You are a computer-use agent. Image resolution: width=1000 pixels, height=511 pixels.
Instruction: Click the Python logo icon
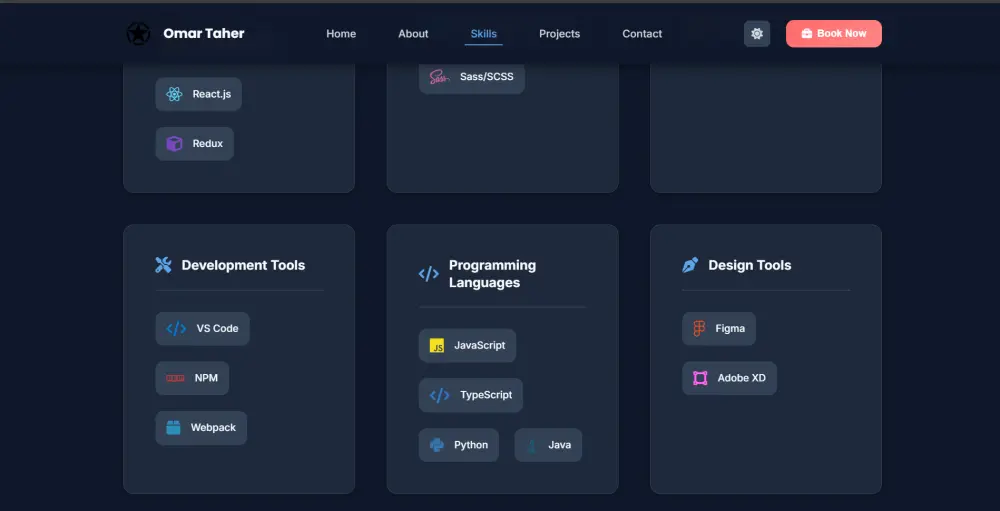[x=437, y=445]
